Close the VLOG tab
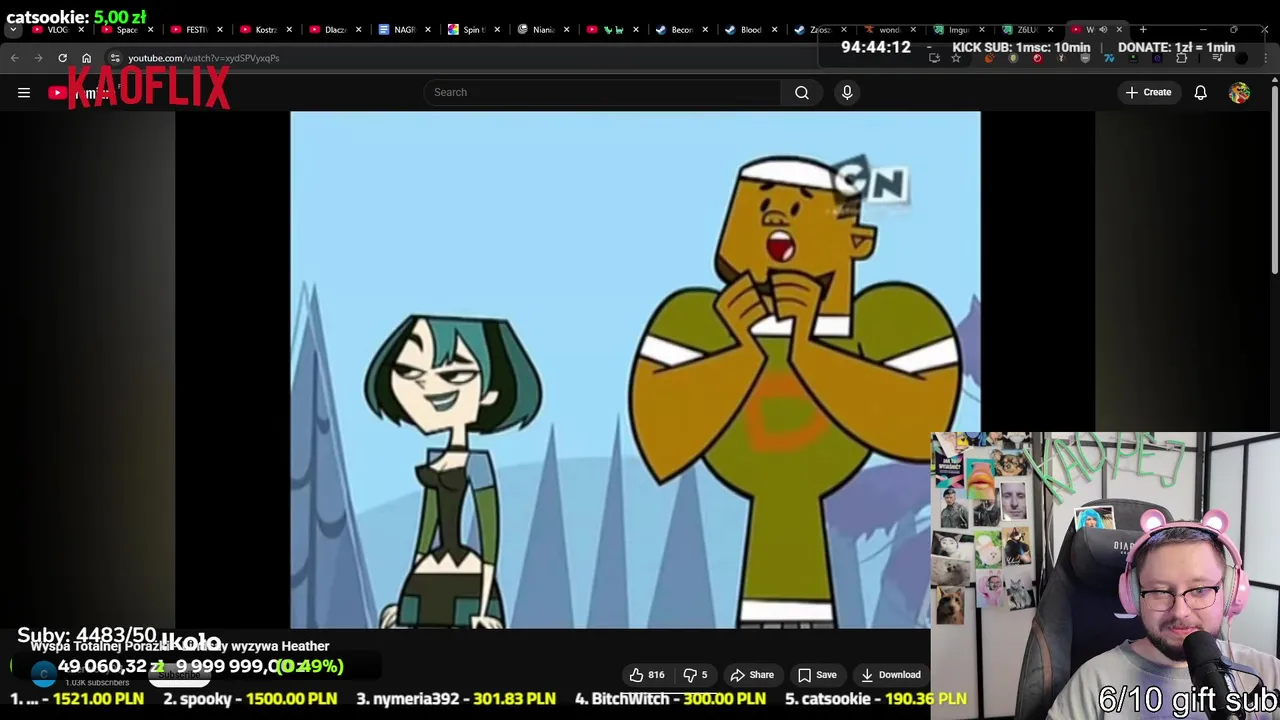 tap(82, 30)
